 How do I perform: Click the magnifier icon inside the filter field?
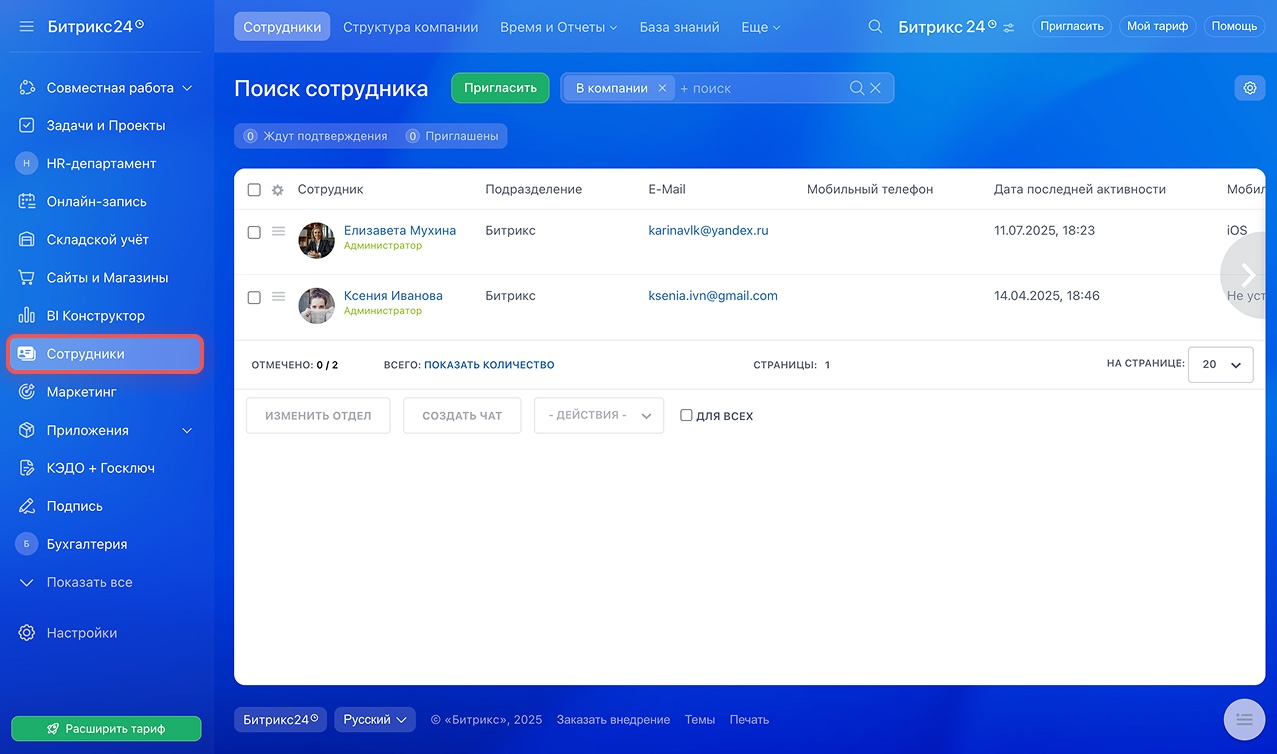857,88
